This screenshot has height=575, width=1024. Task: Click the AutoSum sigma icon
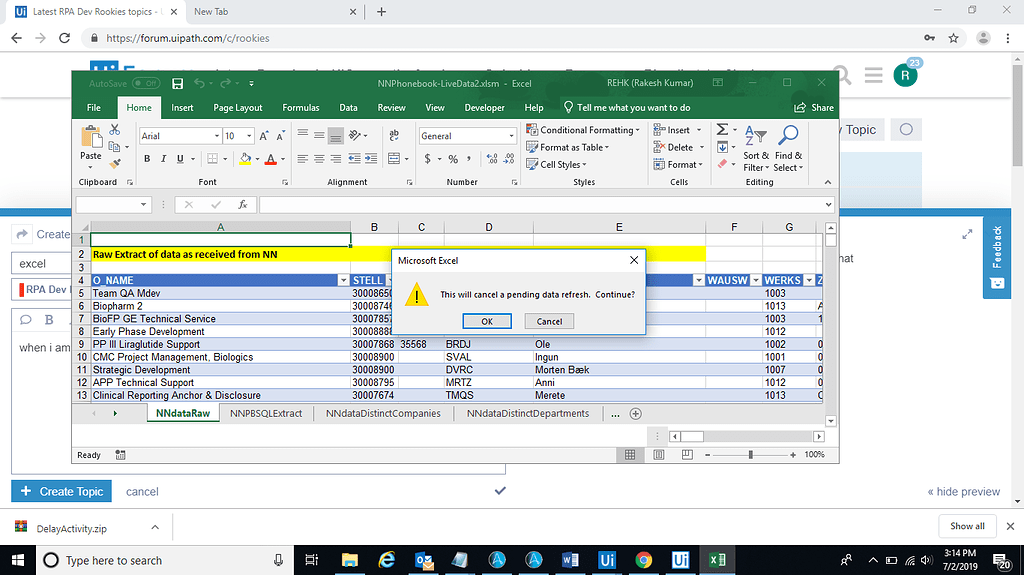723,130
